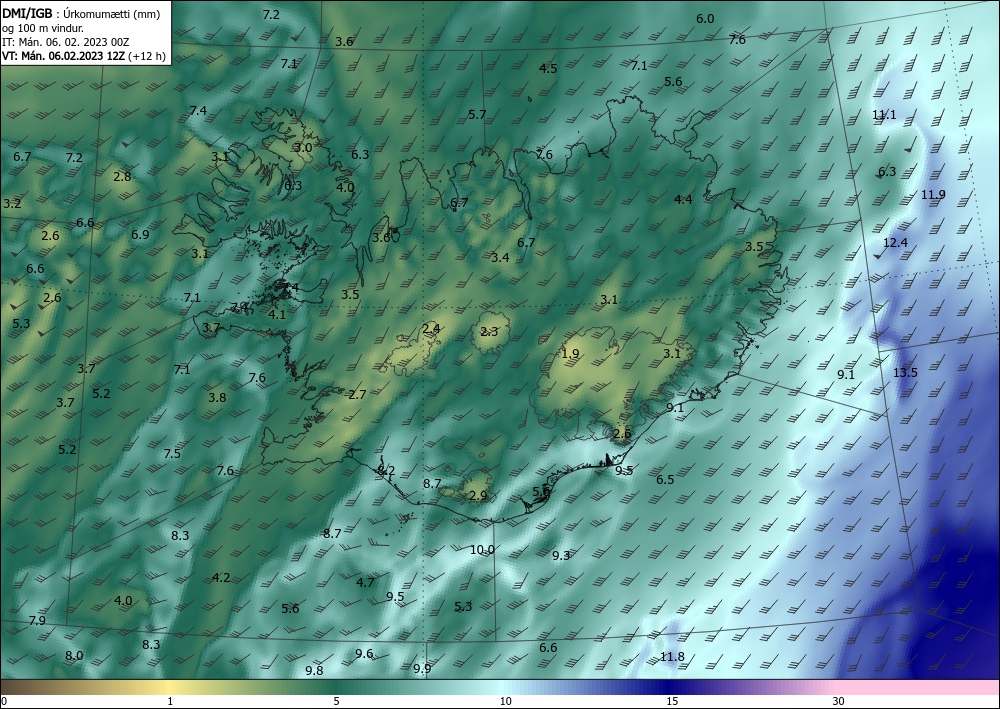Click the map value '11.9'
The image size is (1000, 709).
[x=933, y=194]
